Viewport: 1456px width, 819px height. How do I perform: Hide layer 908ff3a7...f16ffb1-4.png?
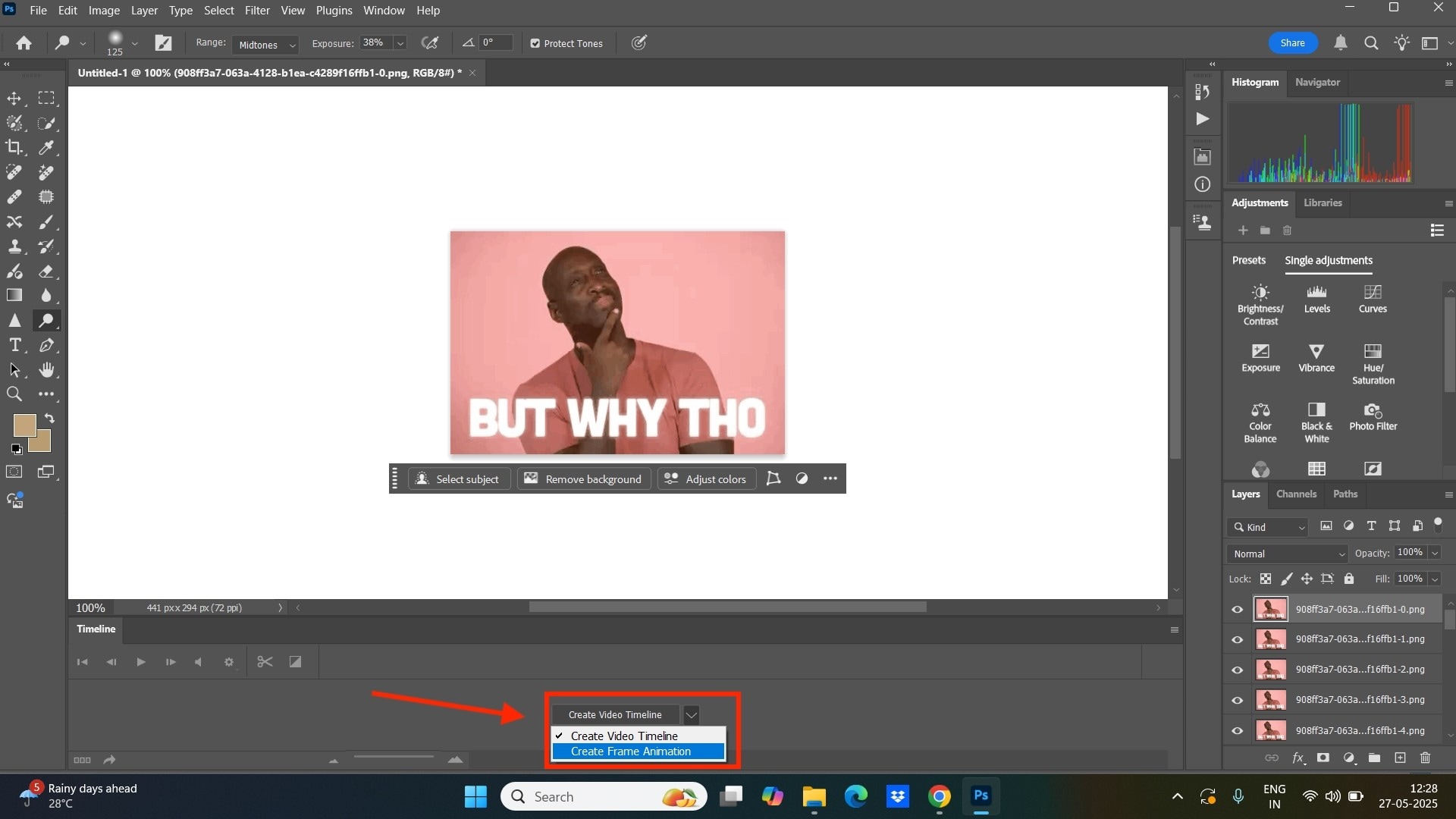[x=1238, y=731]
